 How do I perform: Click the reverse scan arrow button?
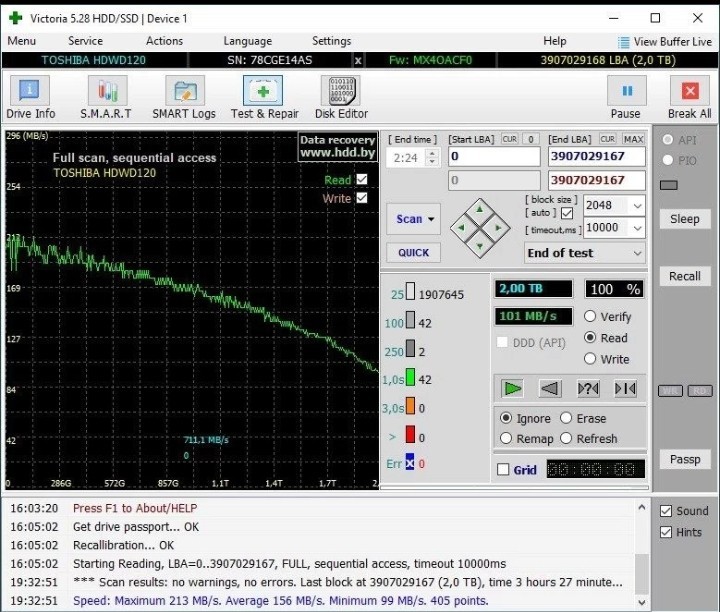(550, 388)
